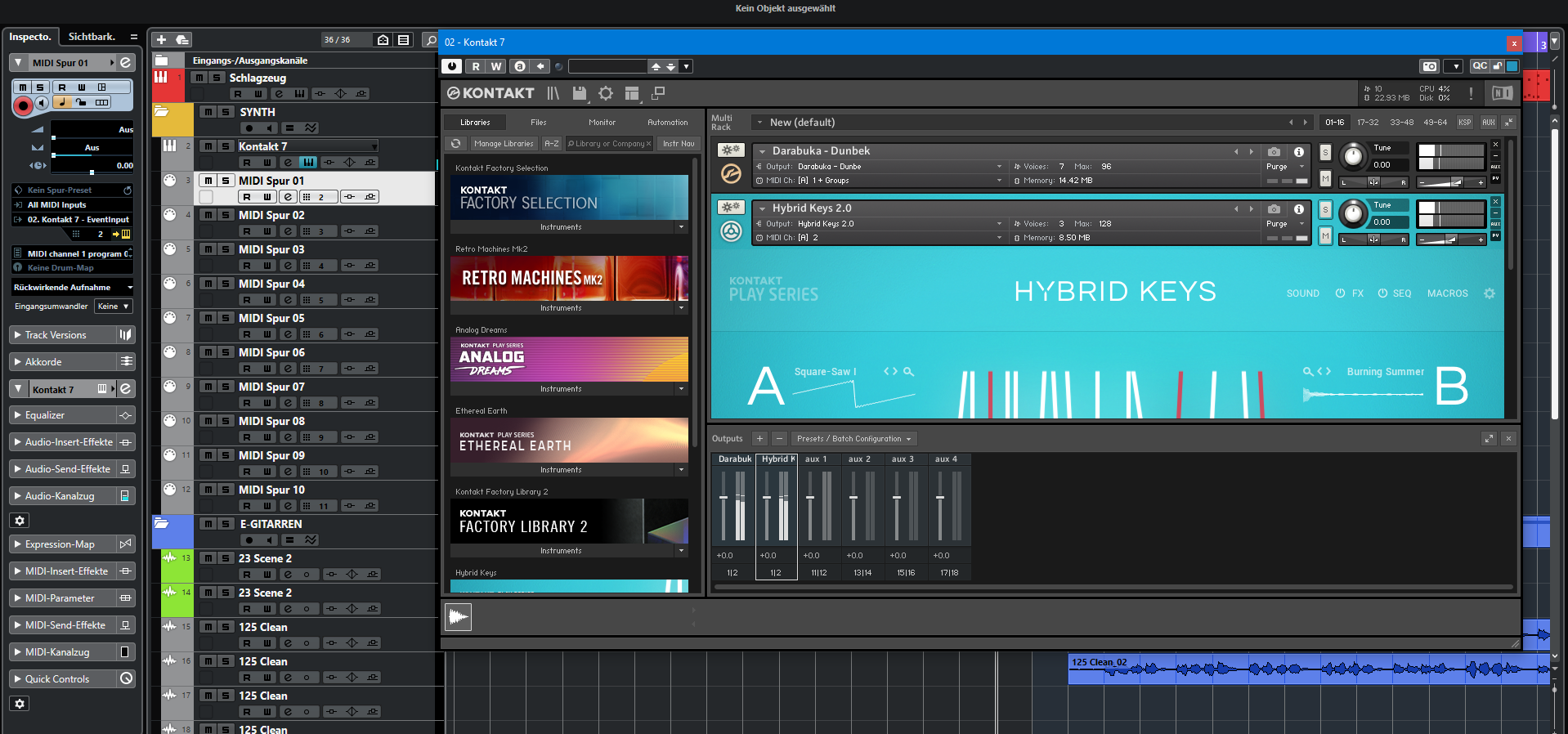Open MIDI Spur 01 channel editor in Inspector
The height and width of the screenshot is (734, 1568).
click(x=125, y=63)
